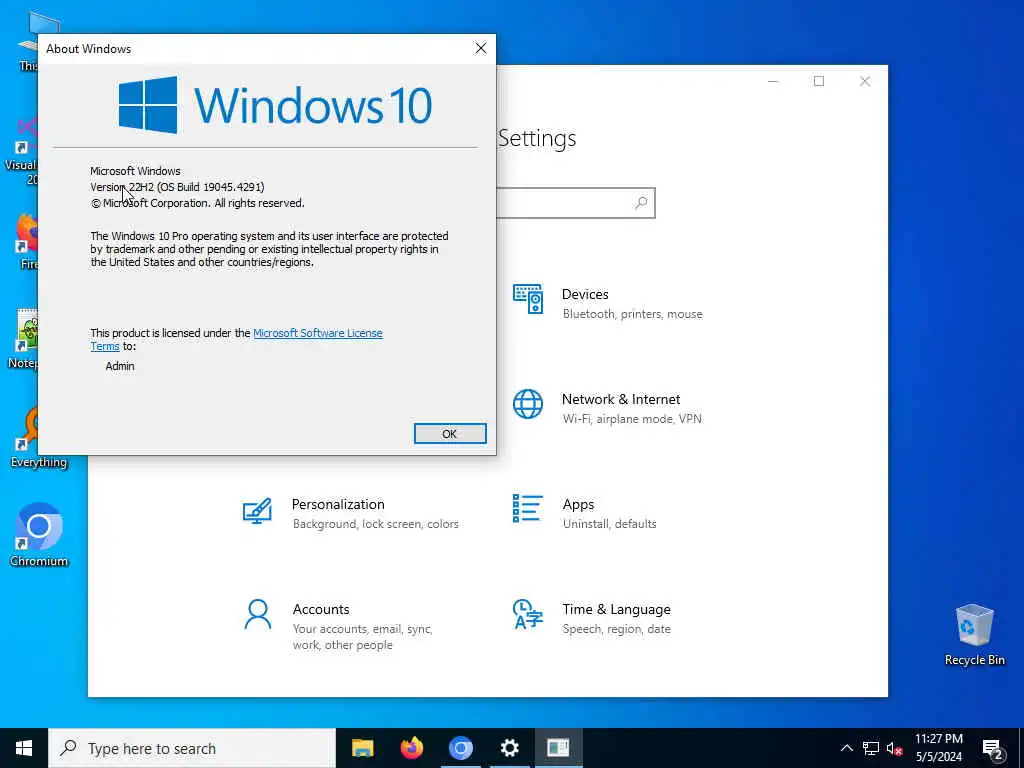Open Firefox from the taskbar
Image resolution: width=1024 pixels, height=768 pixels.
[411, 748]
